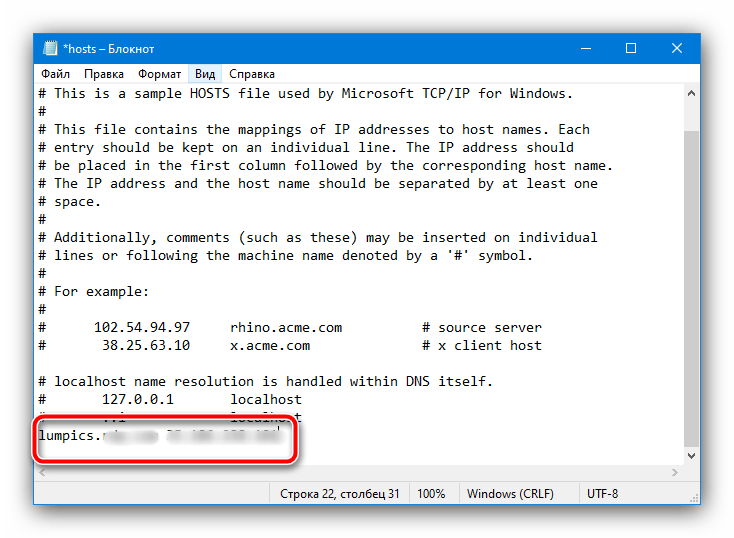Click the '# source server' comment
Screen dimensions: 734x538
click(x=482, y=327)
